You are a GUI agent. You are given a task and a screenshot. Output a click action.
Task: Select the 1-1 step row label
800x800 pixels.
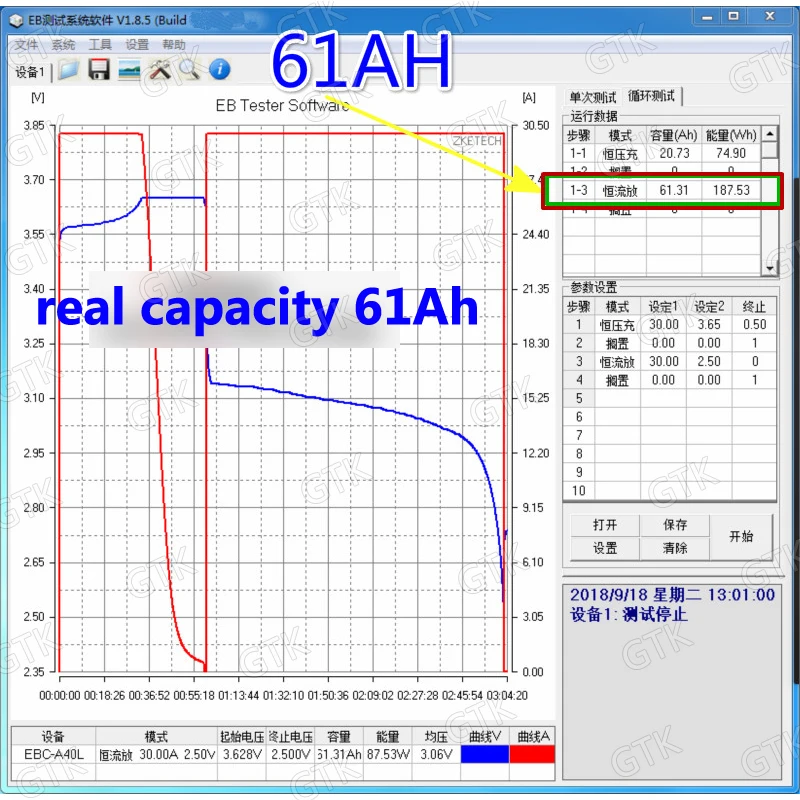pos(579,153)
